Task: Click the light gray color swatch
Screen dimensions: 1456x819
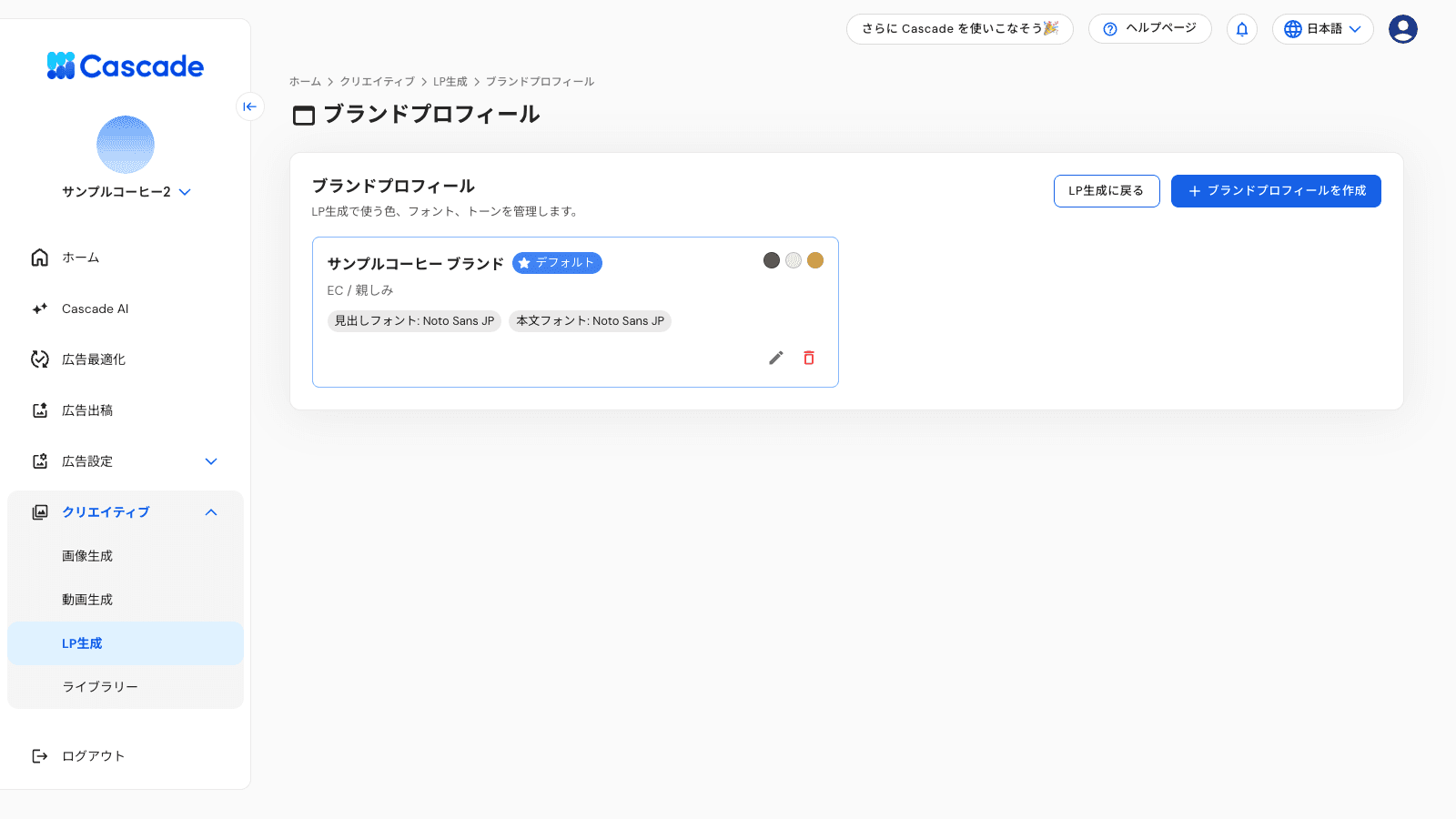Action: (x=794, y=260)
